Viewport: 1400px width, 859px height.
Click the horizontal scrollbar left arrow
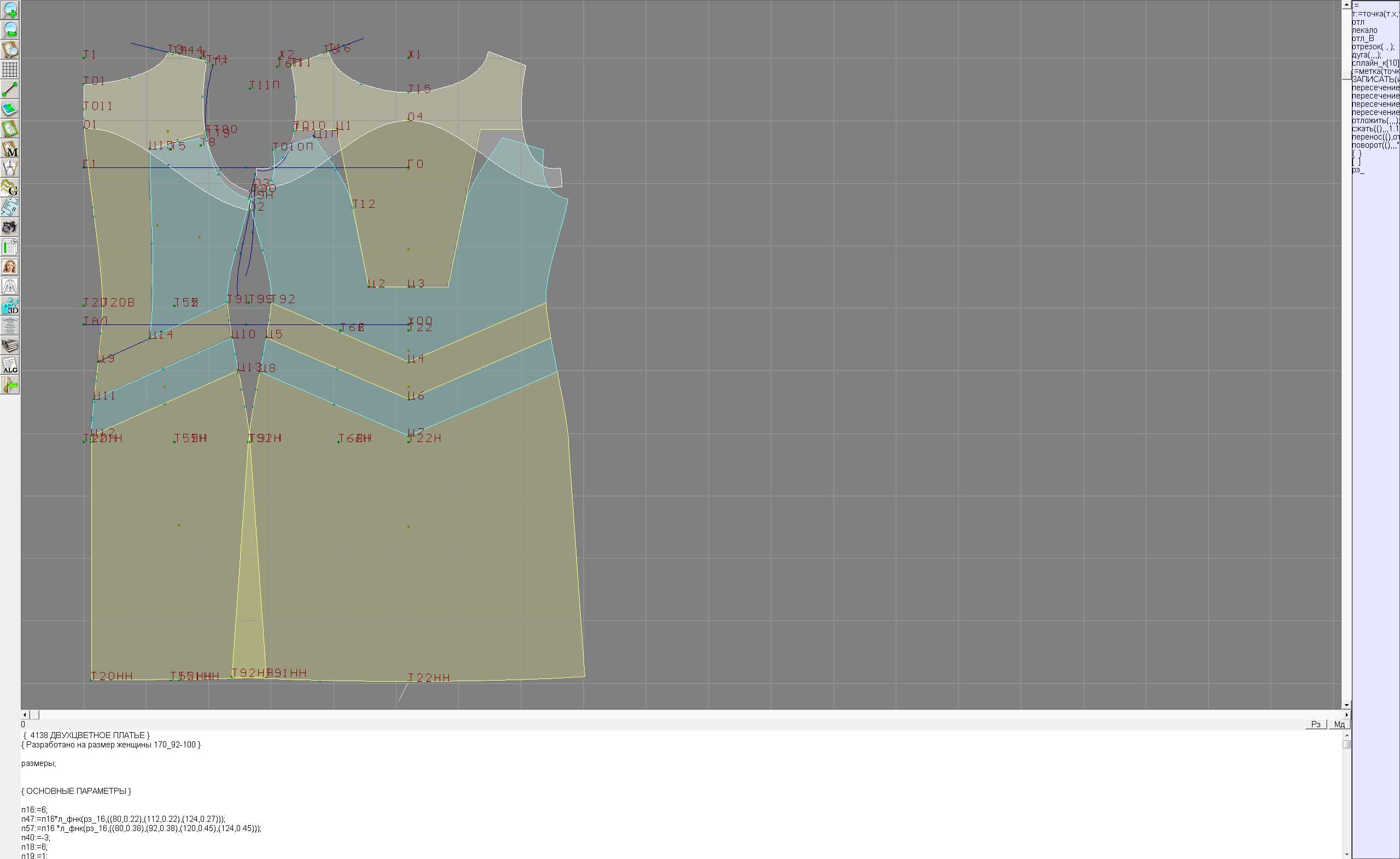coord(25,715)
